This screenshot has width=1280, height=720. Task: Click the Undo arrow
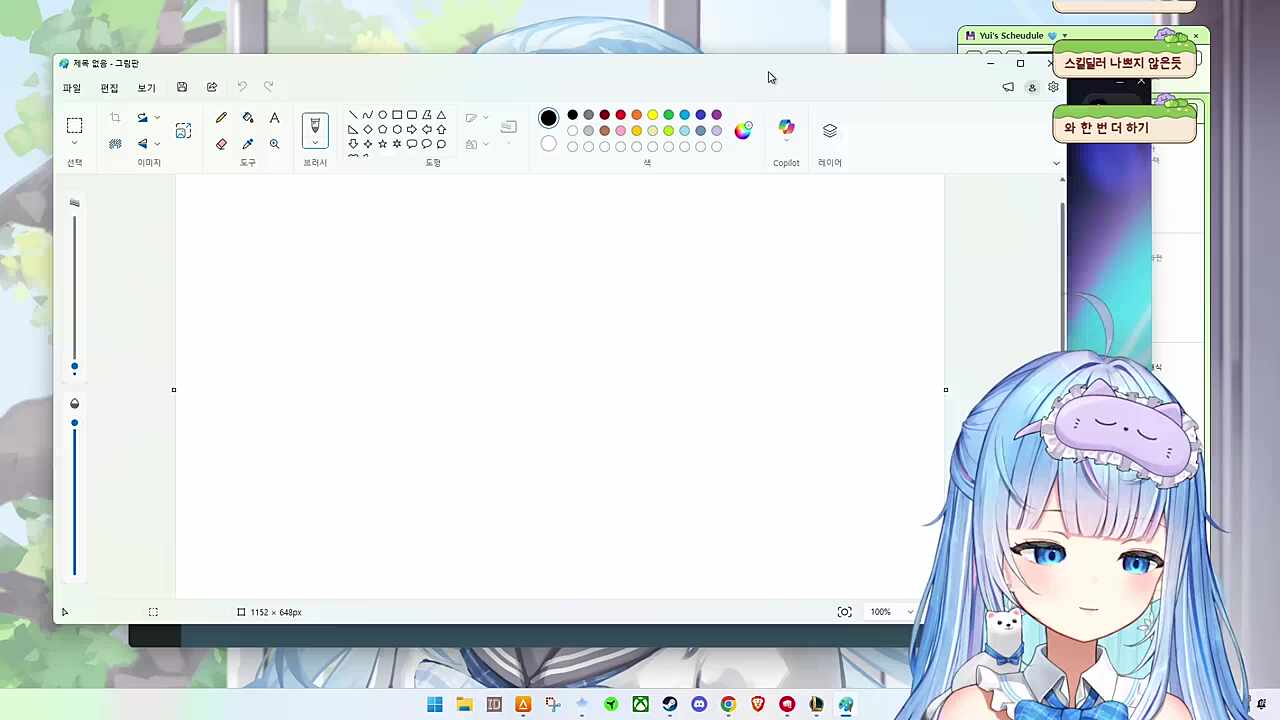[242, 87]
